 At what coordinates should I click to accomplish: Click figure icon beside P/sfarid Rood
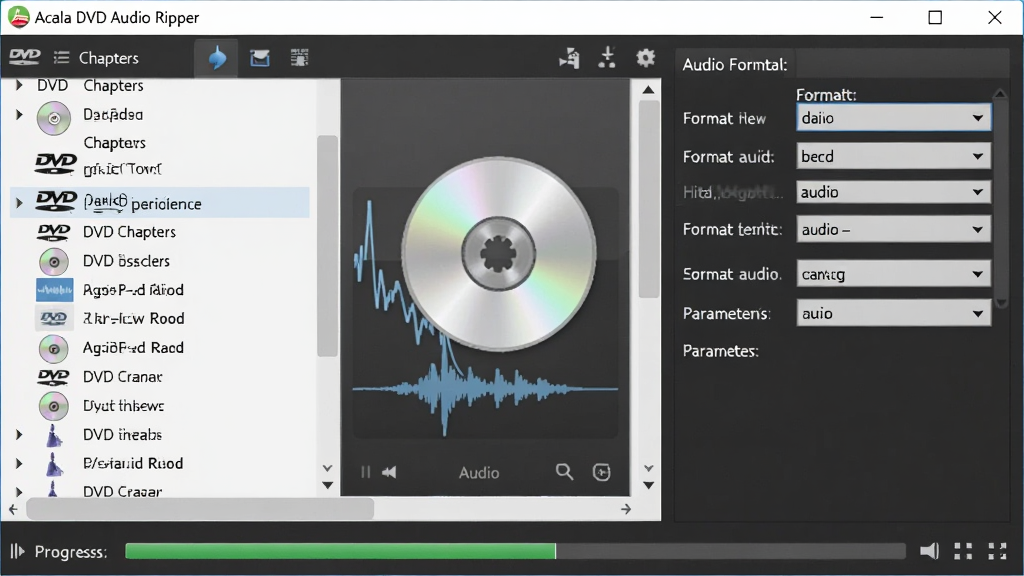[x=54, y=464]
